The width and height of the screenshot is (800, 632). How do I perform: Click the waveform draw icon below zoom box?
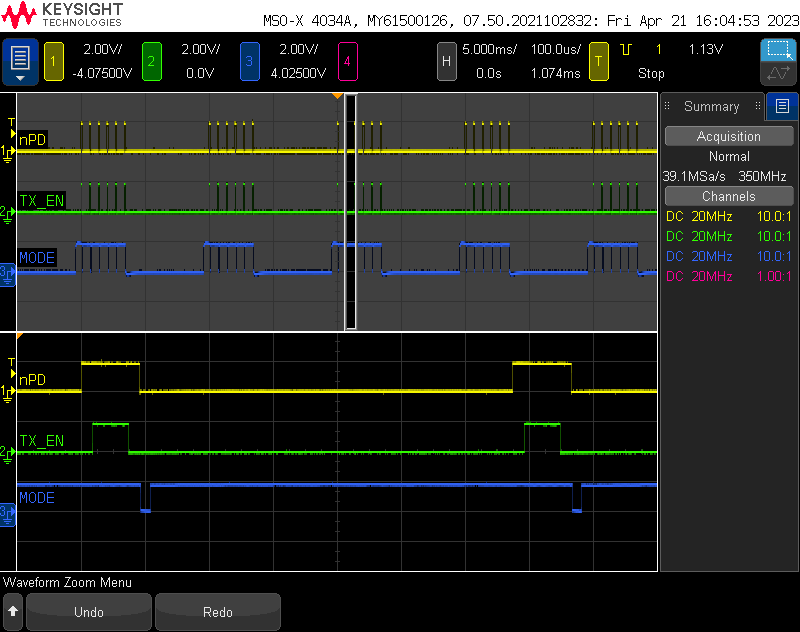coord(777,74)
